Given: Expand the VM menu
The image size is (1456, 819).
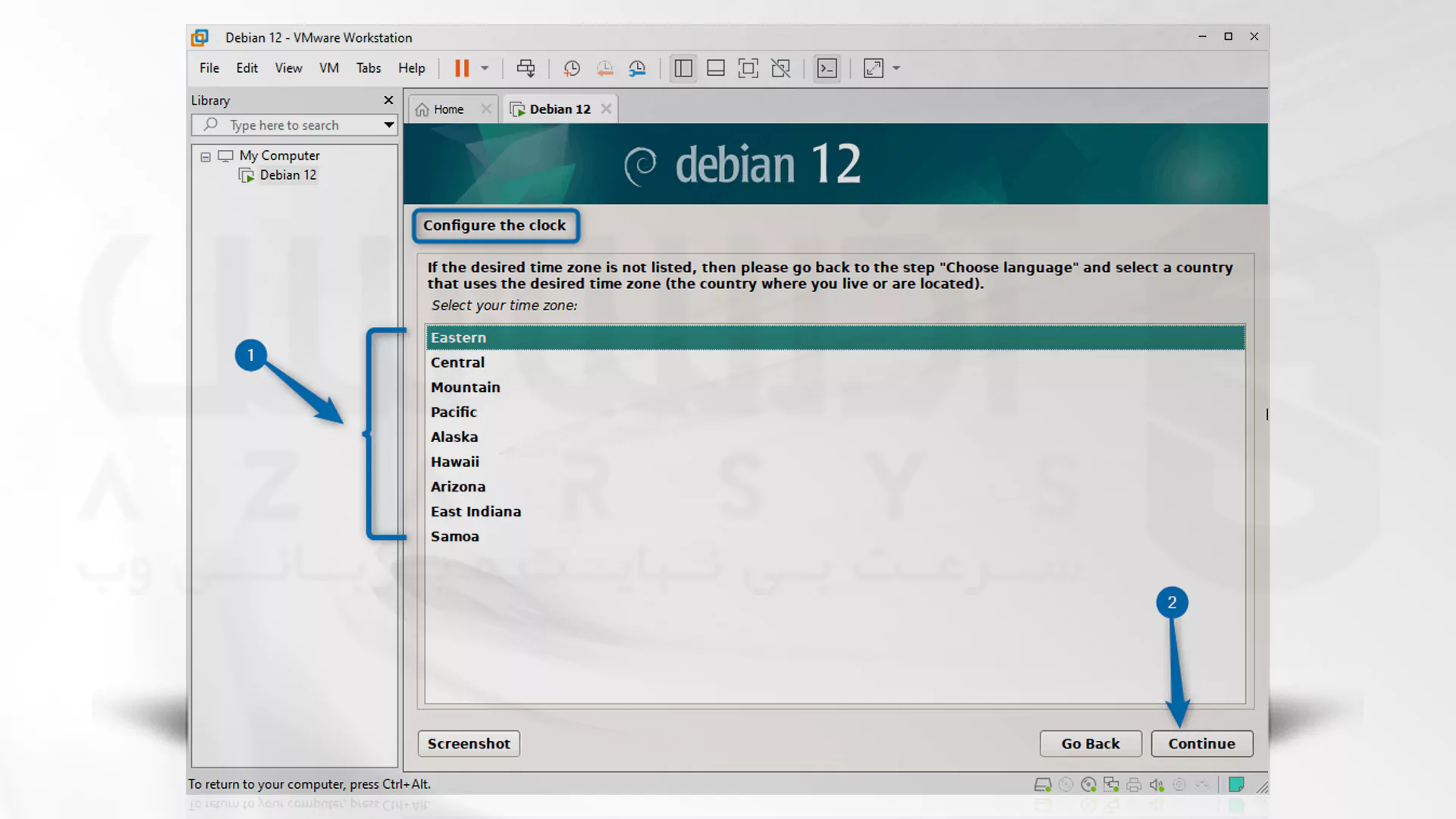Looking at the screenshot, I should 329,68.
